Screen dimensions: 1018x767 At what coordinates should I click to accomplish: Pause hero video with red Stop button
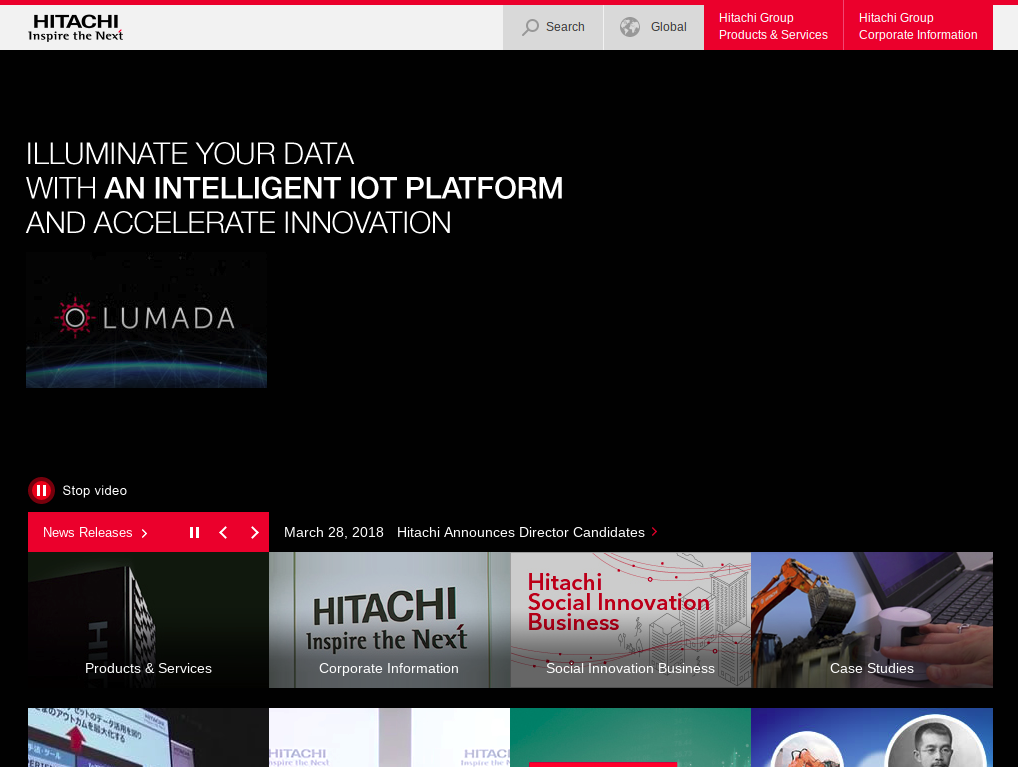[41, 490]
